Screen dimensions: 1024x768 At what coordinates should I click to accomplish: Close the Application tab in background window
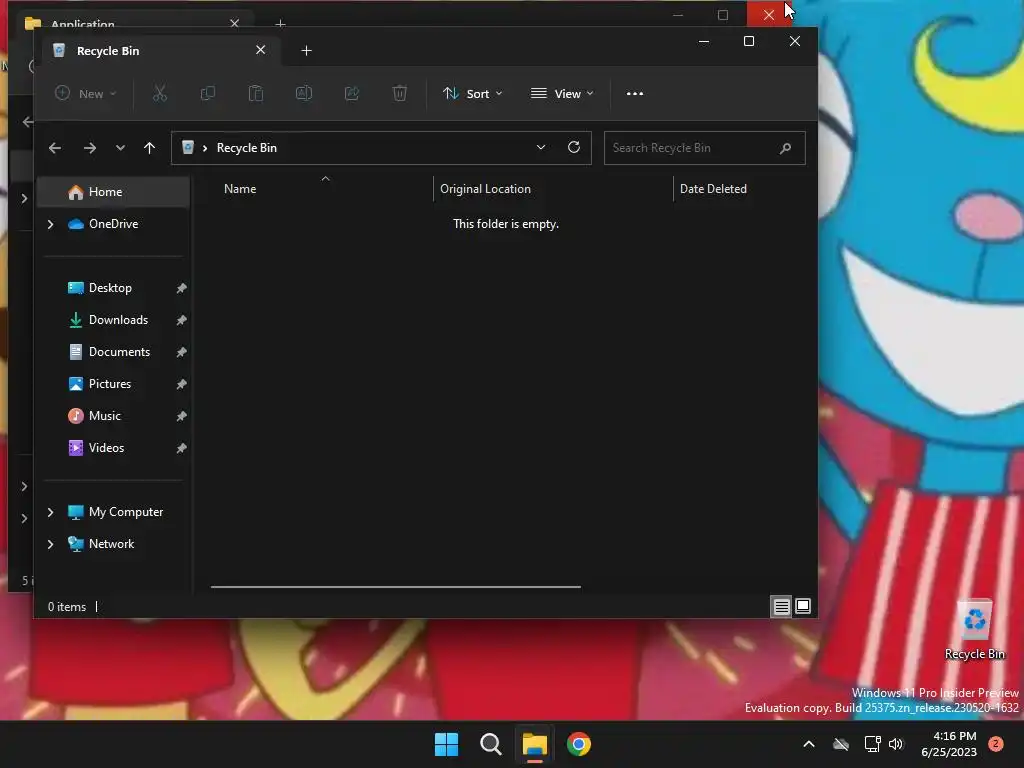click(234, 23)
